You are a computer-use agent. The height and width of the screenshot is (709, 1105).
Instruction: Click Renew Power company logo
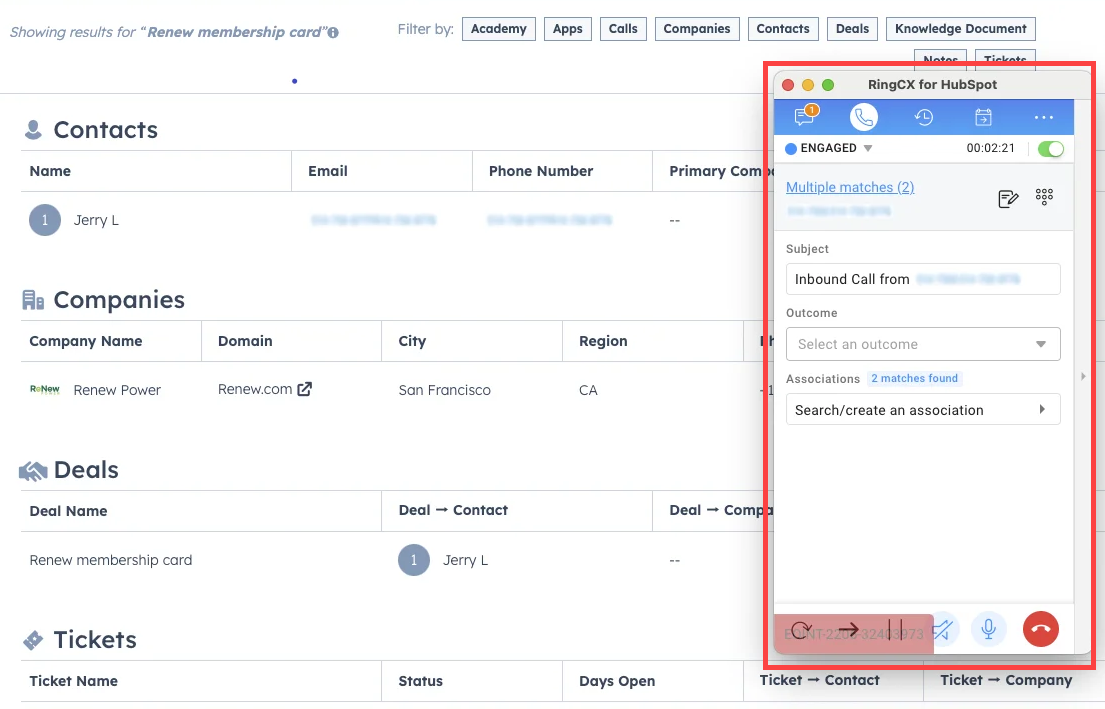pyautogui.click(x=44, y=389)
